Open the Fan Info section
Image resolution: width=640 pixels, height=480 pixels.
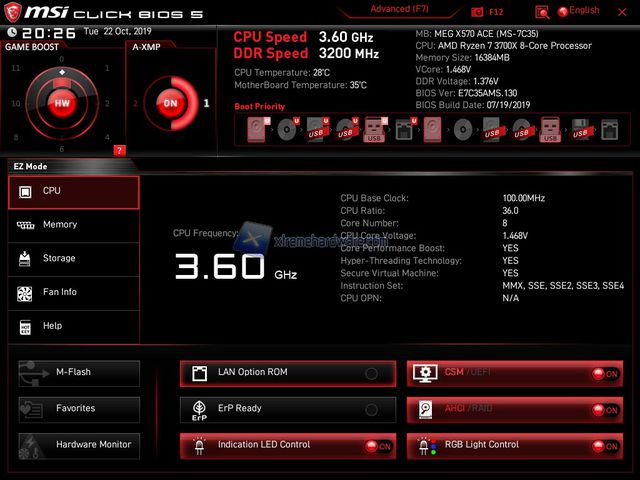[73, 293]
